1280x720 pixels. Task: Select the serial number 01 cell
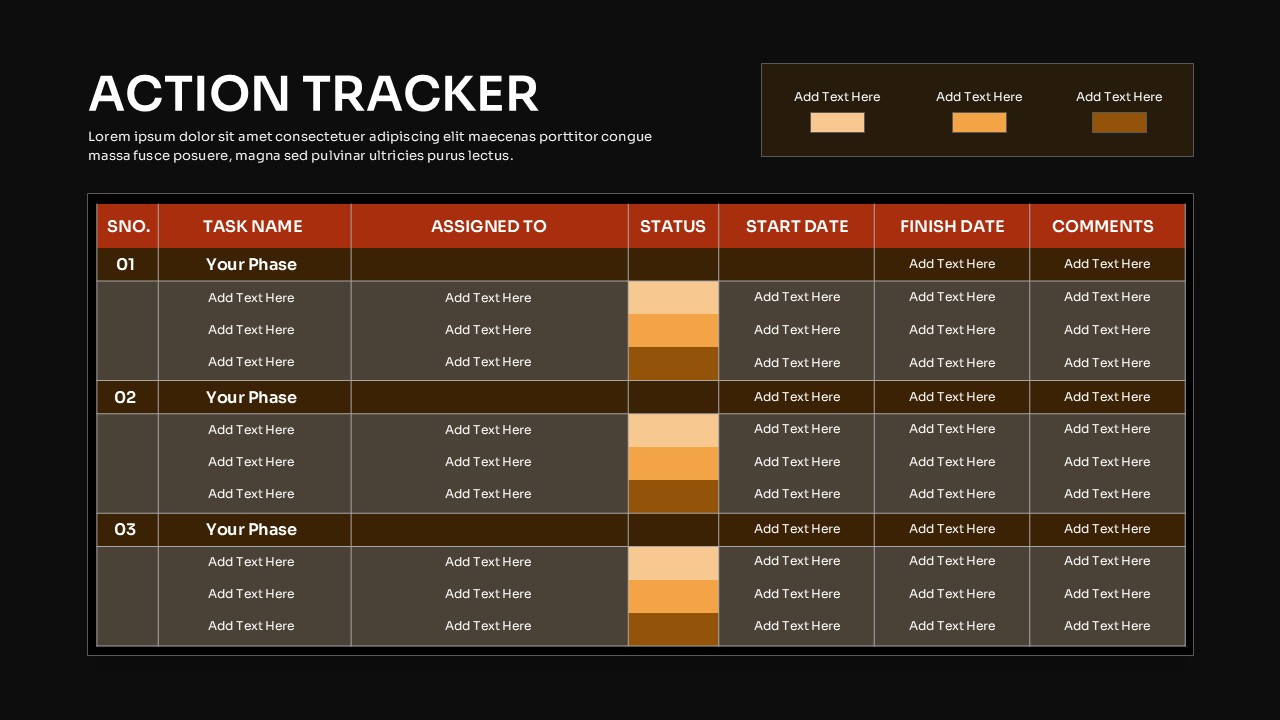[x=128, y=264]
